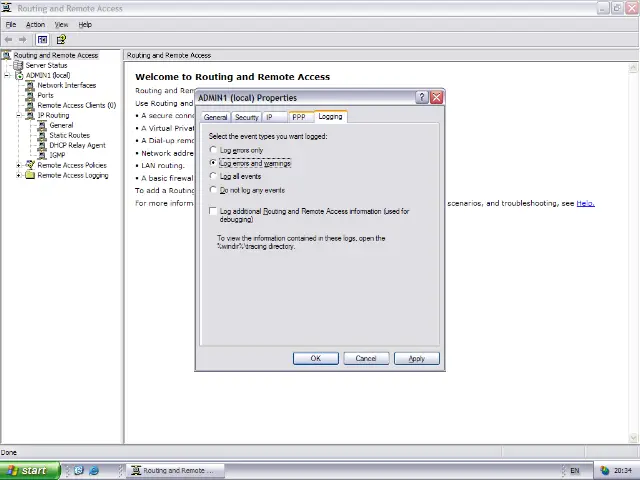Select Network Interfaces tree label
The image size is (640, 480).
point(67,85)
